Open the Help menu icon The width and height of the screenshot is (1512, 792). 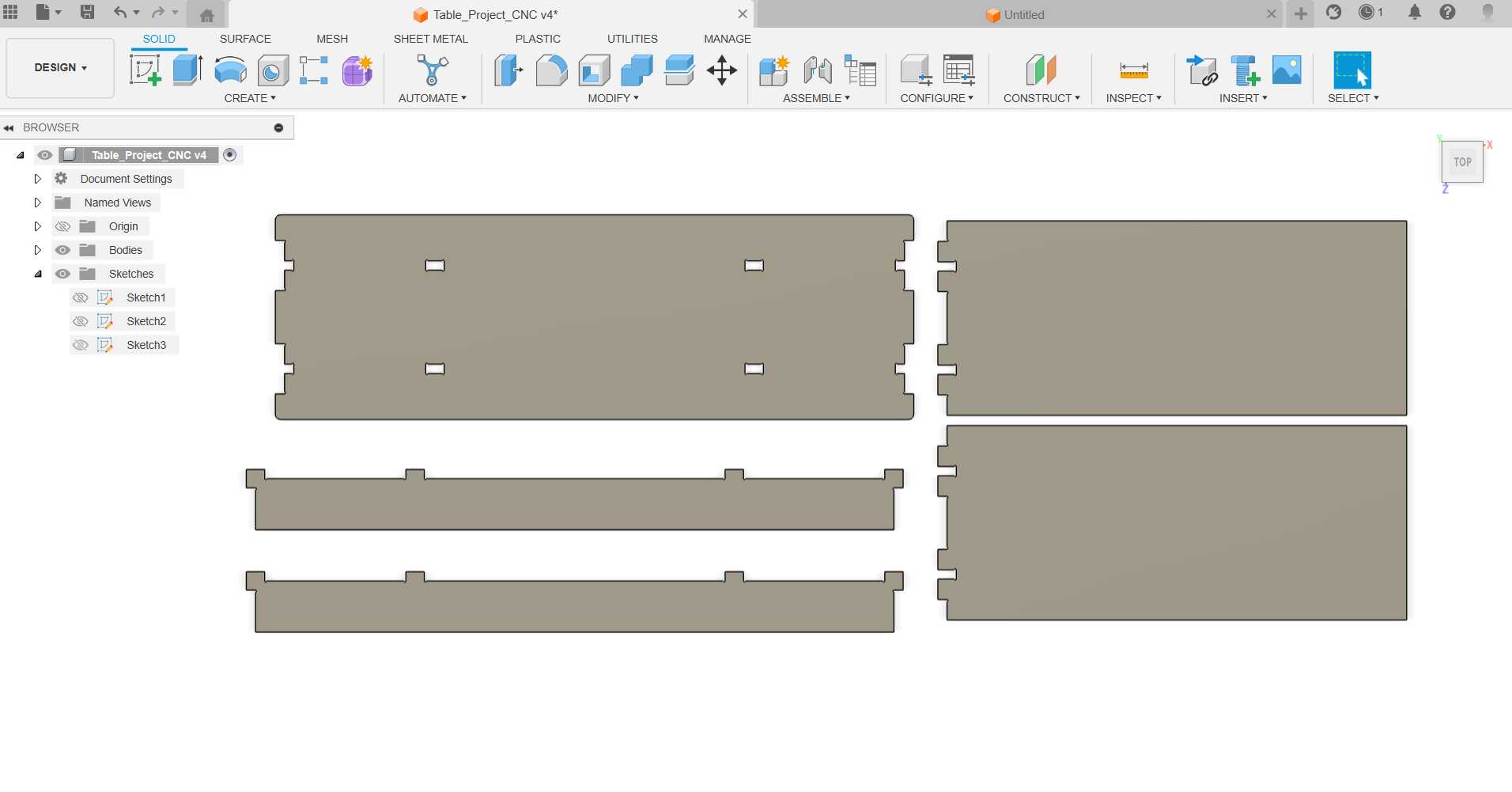click(x=1447, y=12)
